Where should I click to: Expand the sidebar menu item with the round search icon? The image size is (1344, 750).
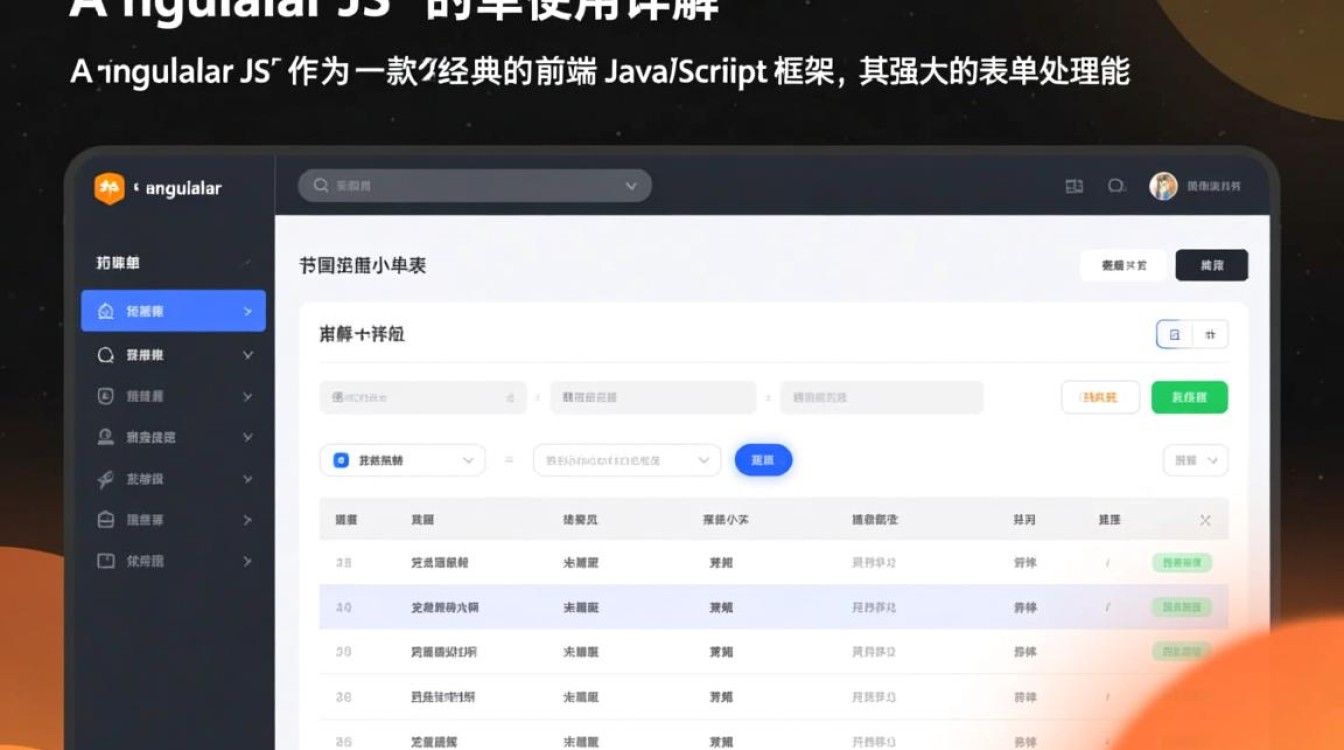coord(173,355)
